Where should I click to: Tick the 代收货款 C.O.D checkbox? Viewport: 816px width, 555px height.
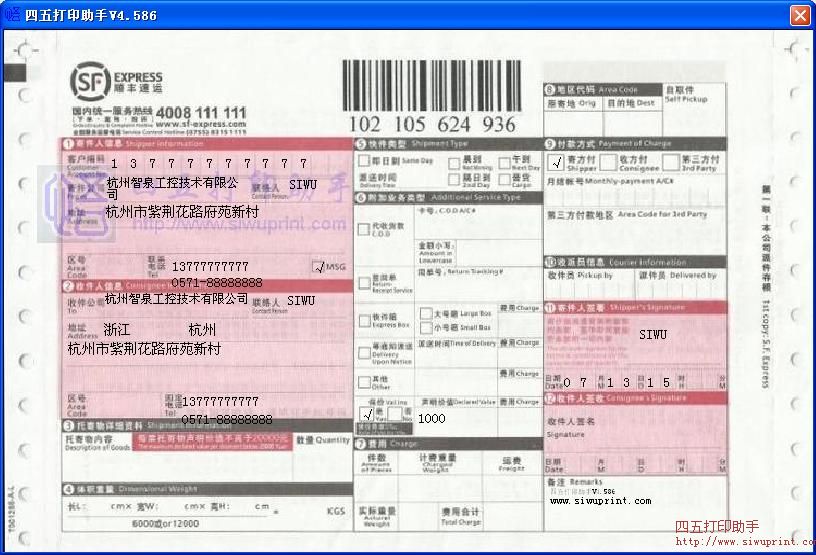click(364, 229)
